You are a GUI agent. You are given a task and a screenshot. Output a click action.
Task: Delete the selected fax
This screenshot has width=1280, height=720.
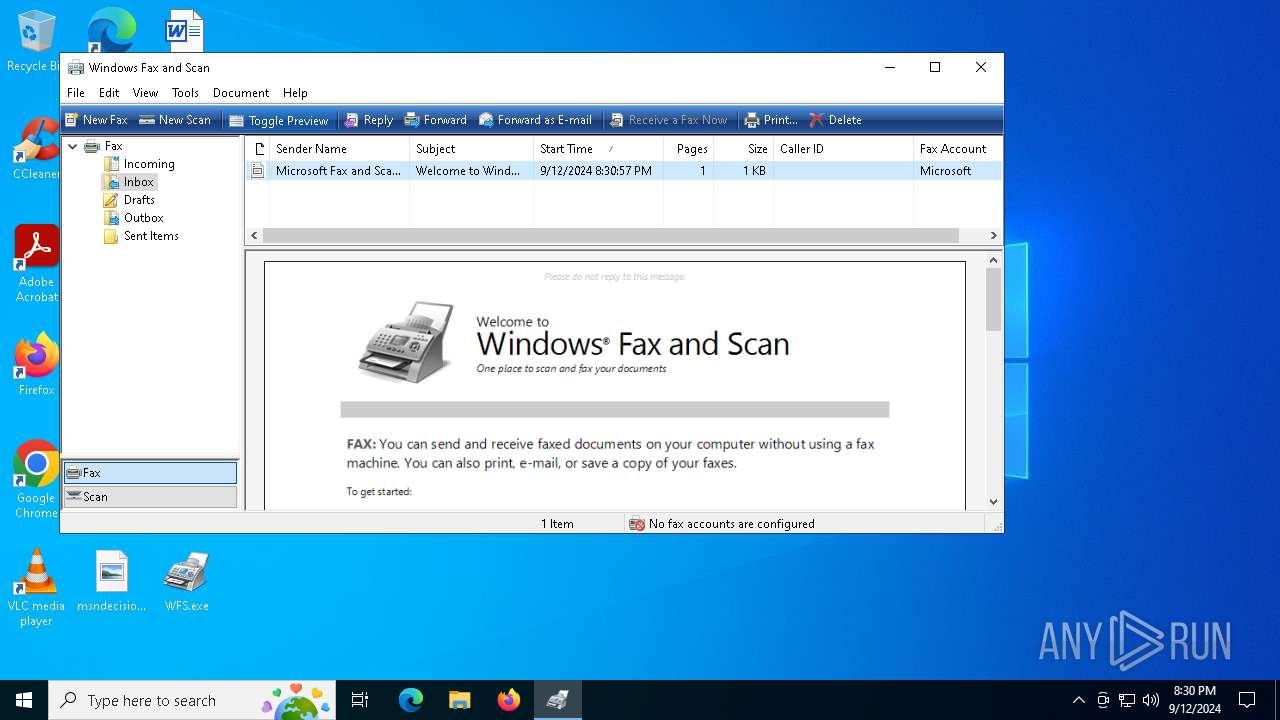[835, 120]
